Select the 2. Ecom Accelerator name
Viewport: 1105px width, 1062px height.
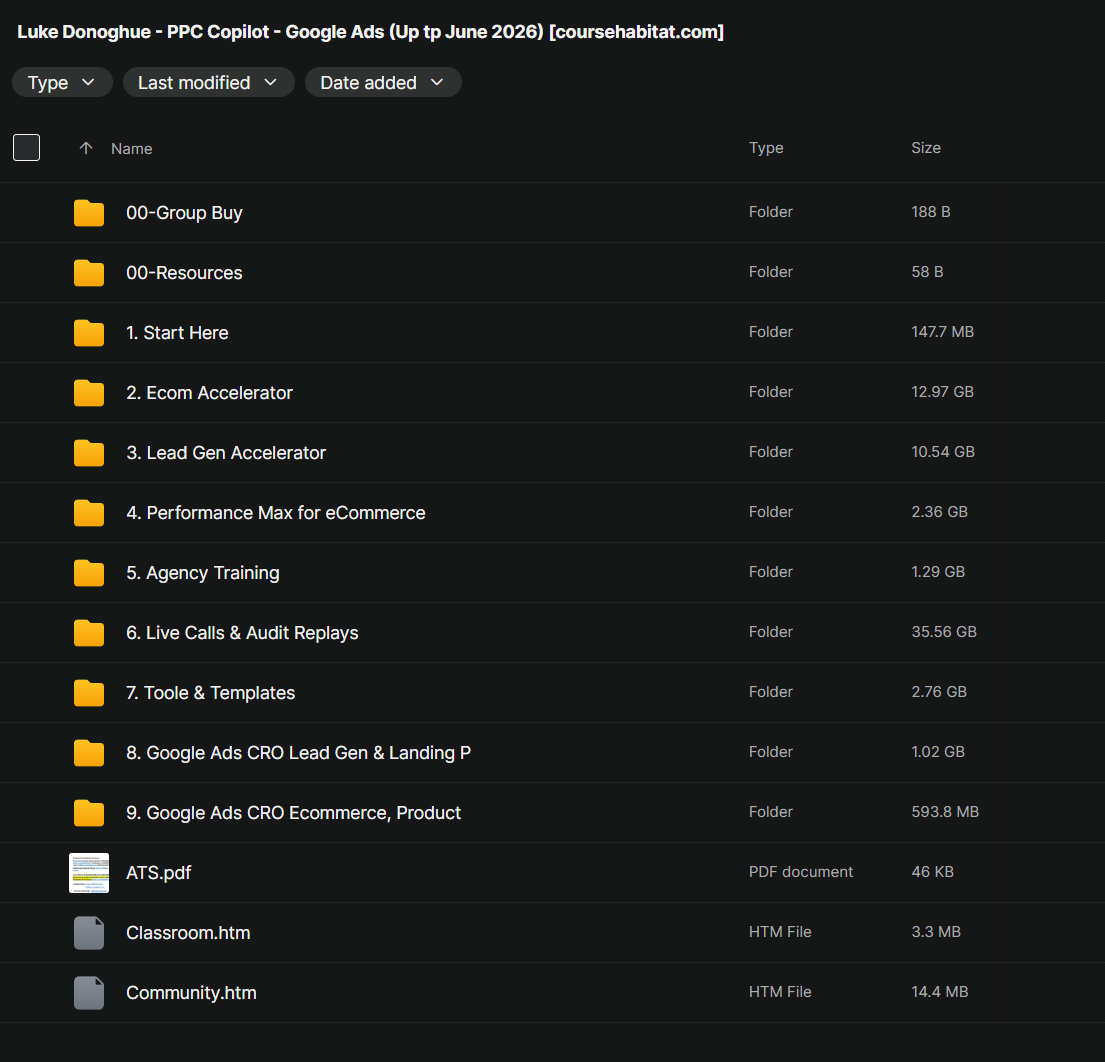[209, 393]
